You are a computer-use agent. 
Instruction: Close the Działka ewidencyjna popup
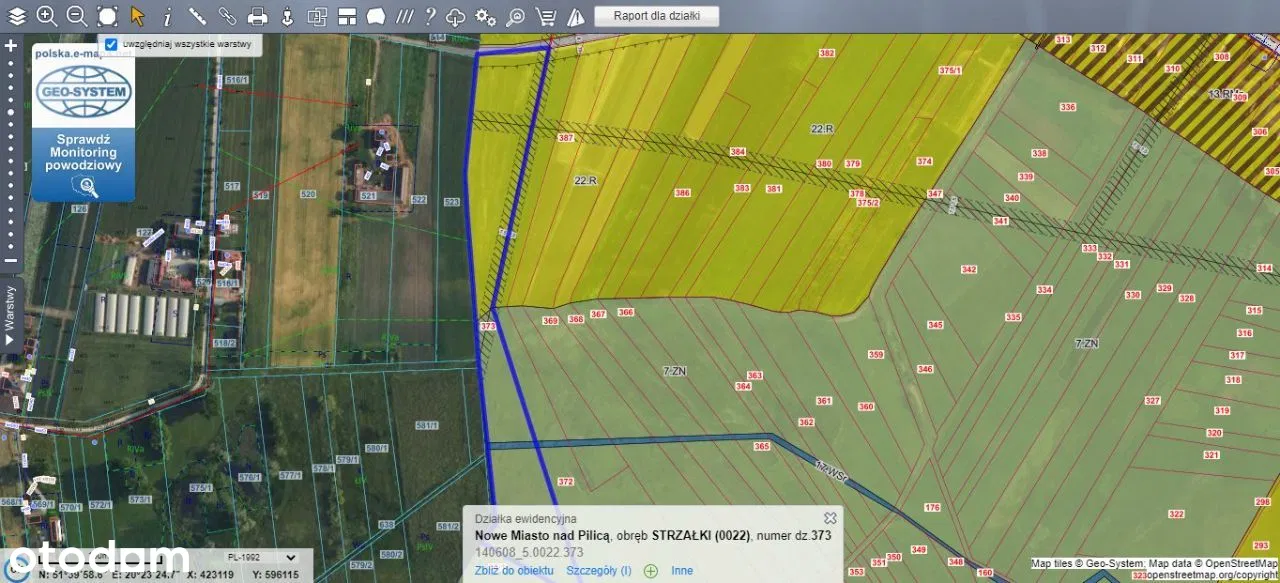point(829,518)
